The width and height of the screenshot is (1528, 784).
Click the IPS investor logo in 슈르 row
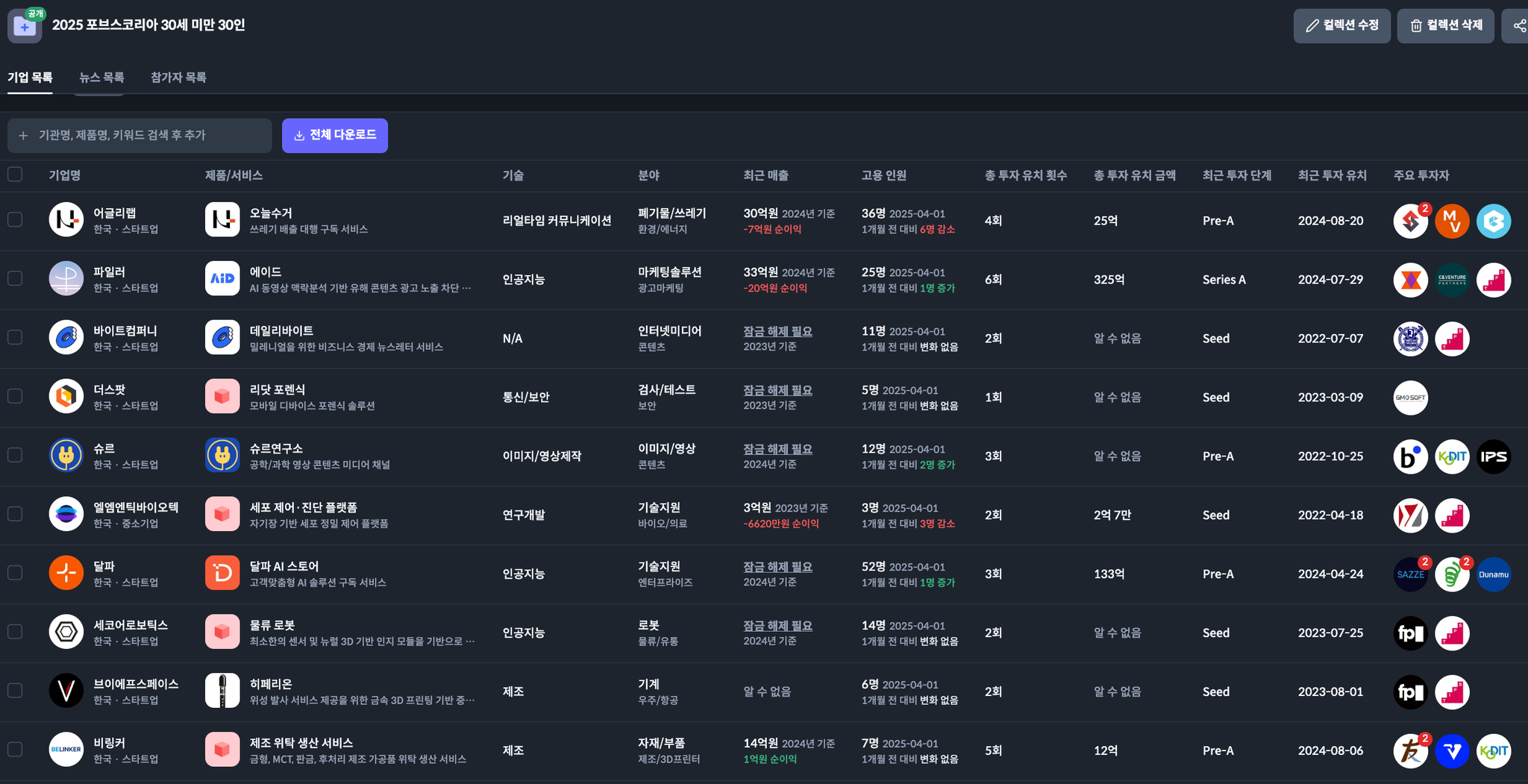(x=1493, y=457)
